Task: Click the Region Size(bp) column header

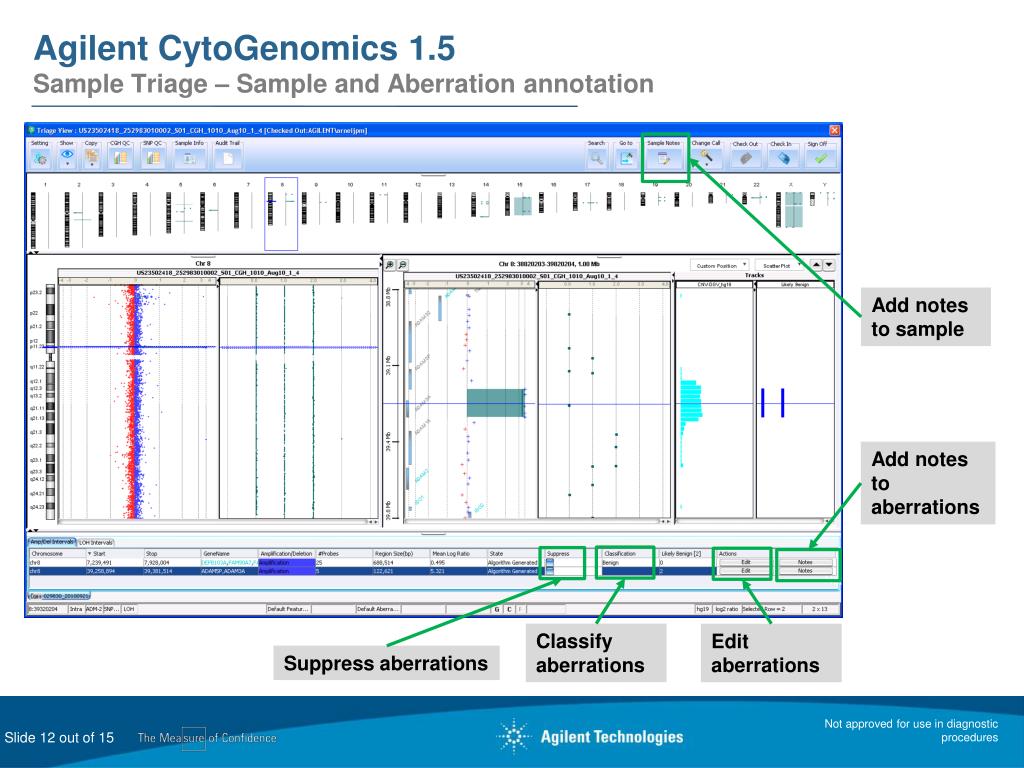Action: (x=400, y=554)
